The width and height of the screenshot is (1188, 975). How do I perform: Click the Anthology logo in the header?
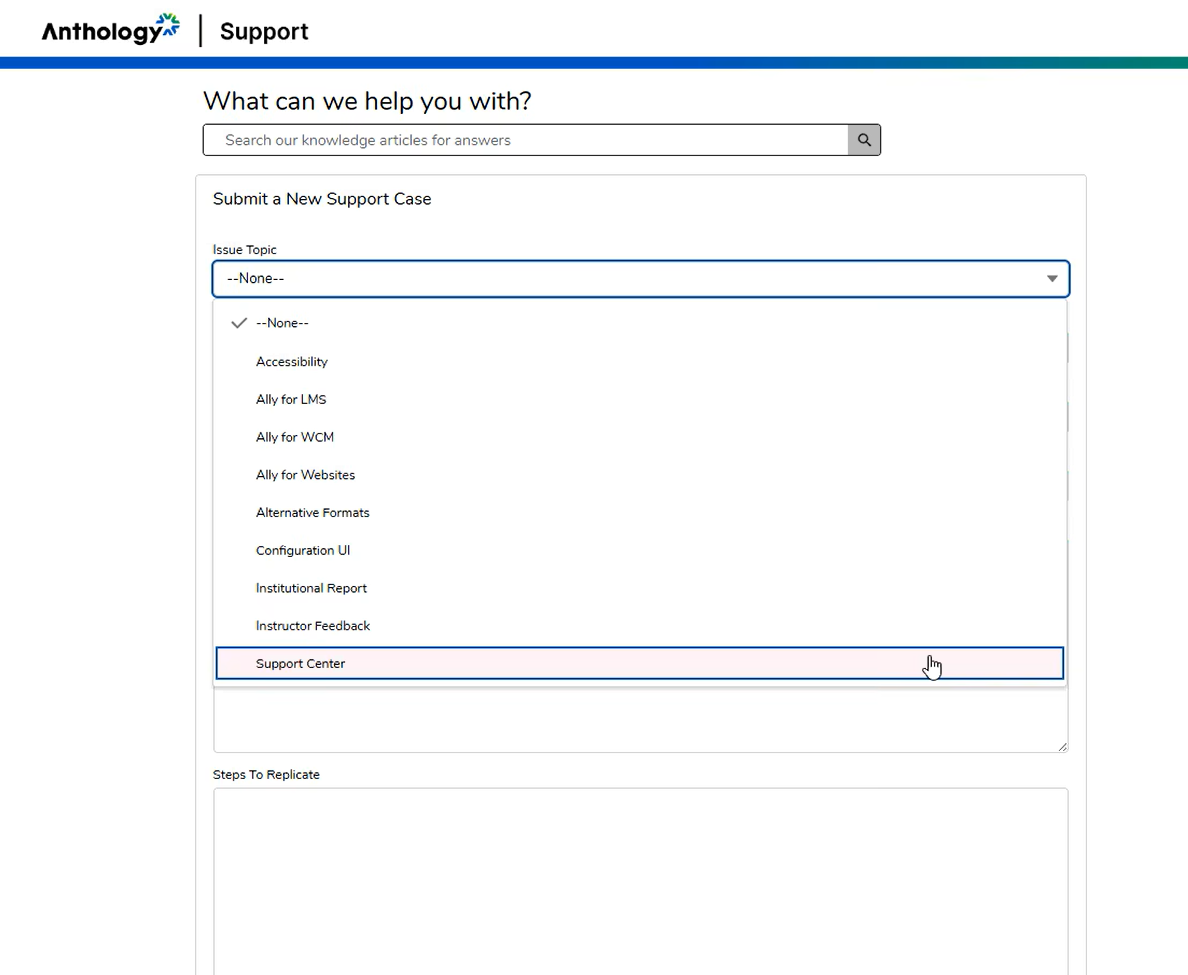110,31
